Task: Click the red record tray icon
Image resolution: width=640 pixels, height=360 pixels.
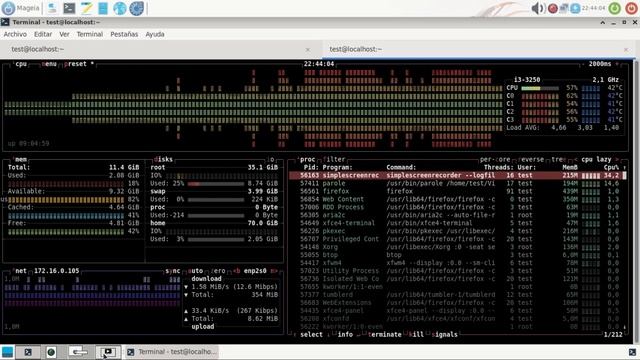Action: [x=553, y=8]
